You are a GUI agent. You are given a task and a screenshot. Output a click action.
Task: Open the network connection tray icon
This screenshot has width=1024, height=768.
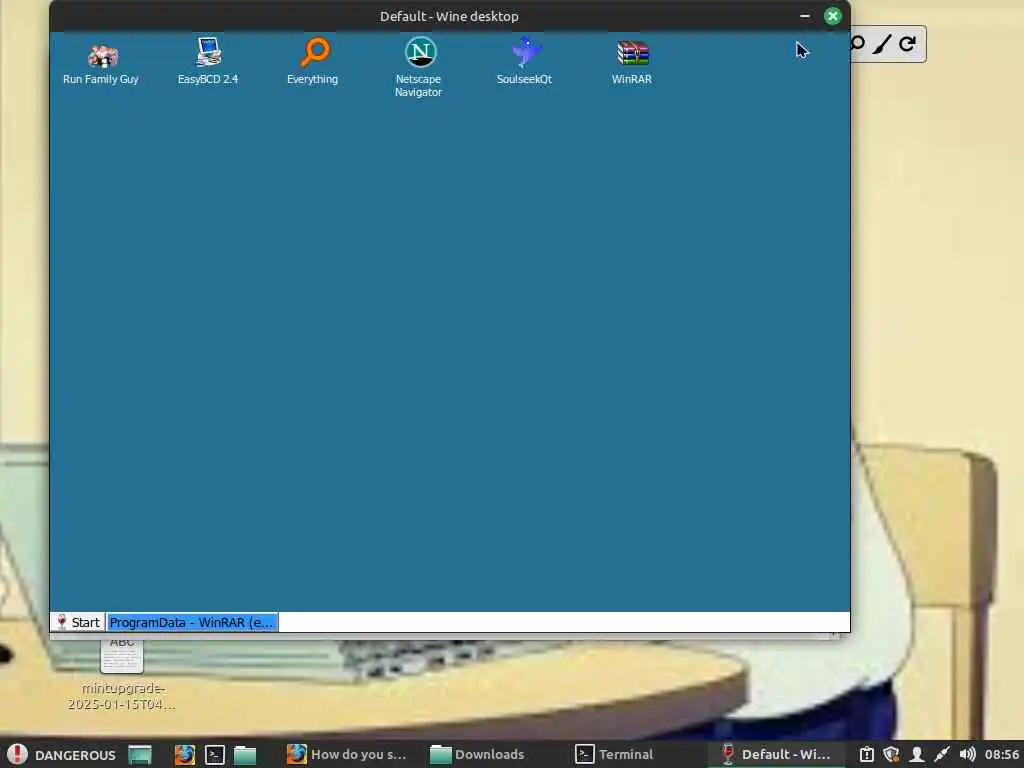[942, 754]
